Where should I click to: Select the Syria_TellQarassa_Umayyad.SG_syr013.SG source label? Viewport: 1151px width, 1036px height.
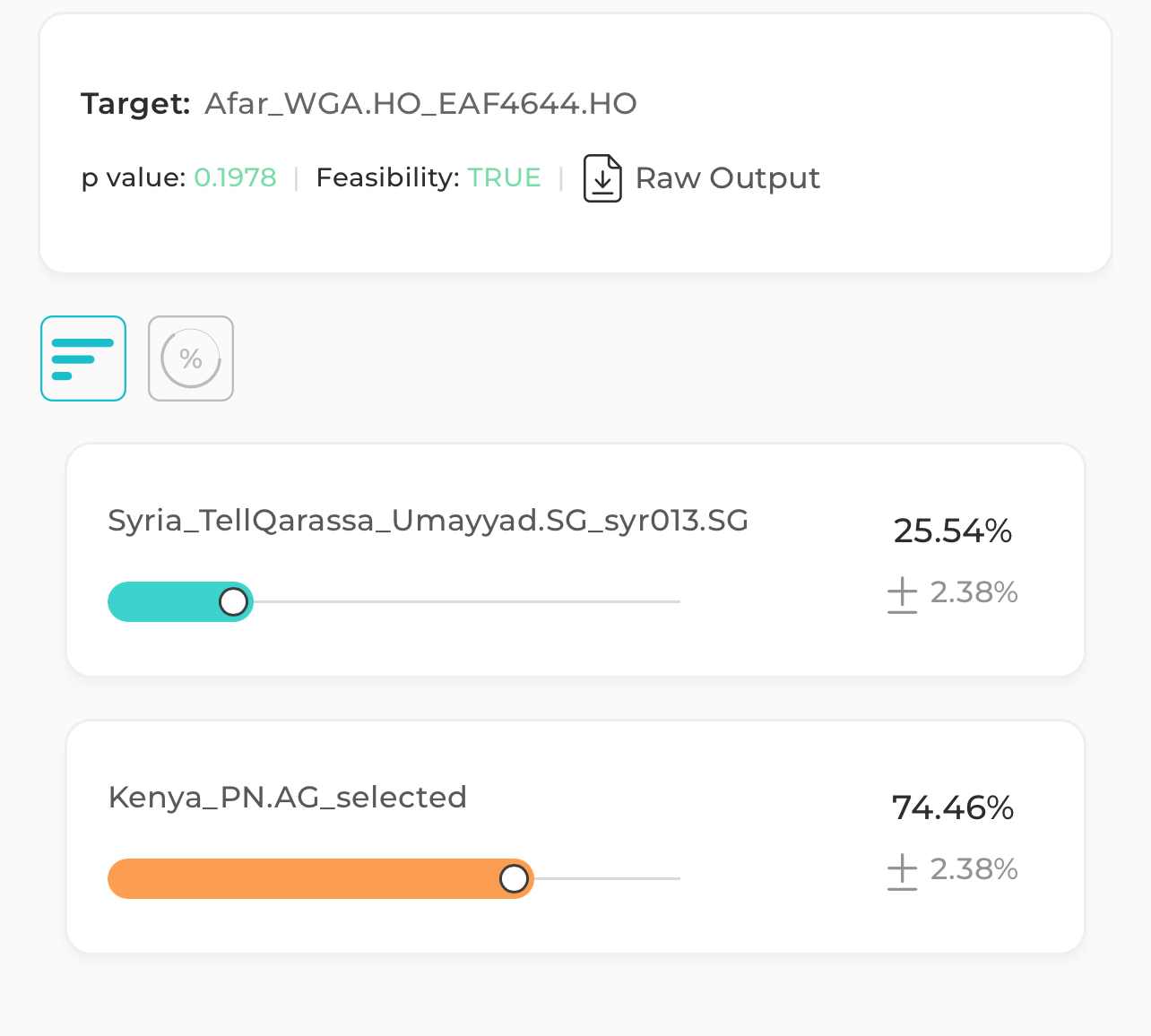coord(428,521)
